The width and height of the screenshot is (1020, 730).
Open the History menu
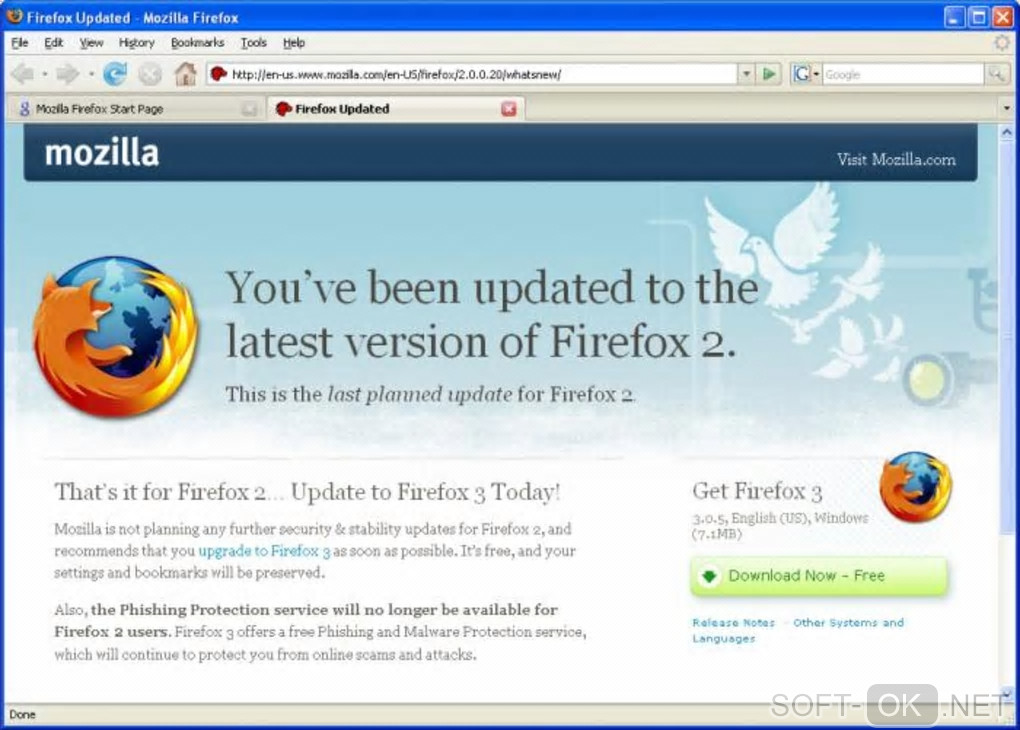tap(137, 43)
